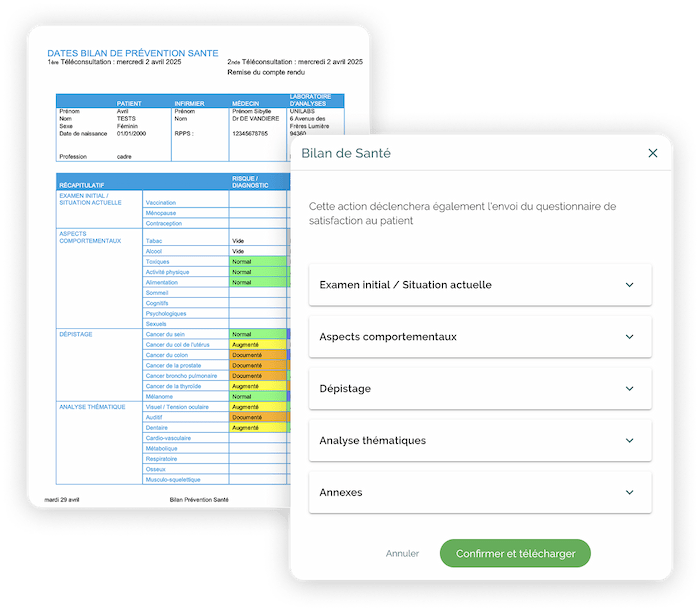Click the 'UNILABS' laboratory name
Screen dimensions: 700x611
pyautogui.click(x=302, y=111)
